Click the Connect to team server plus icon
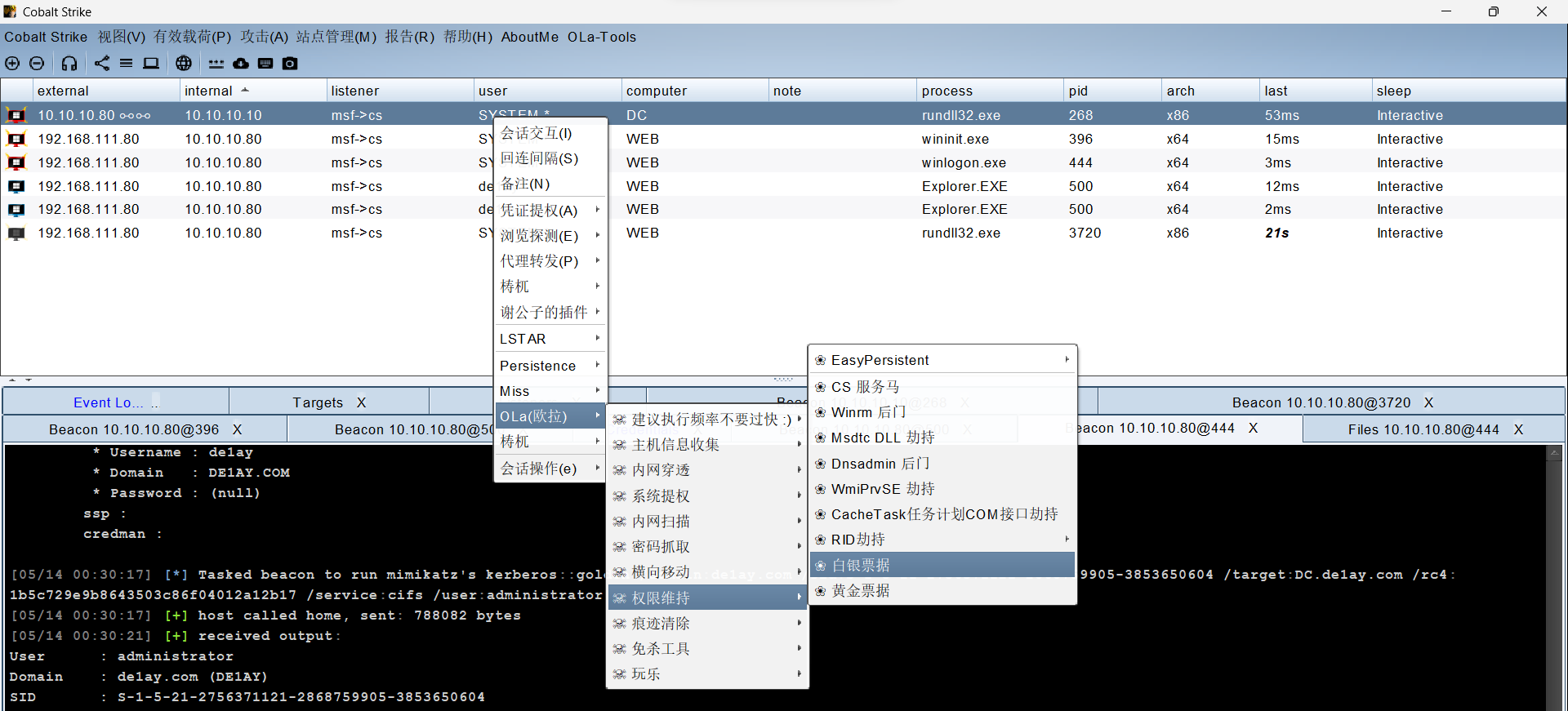 click(12, 63)
